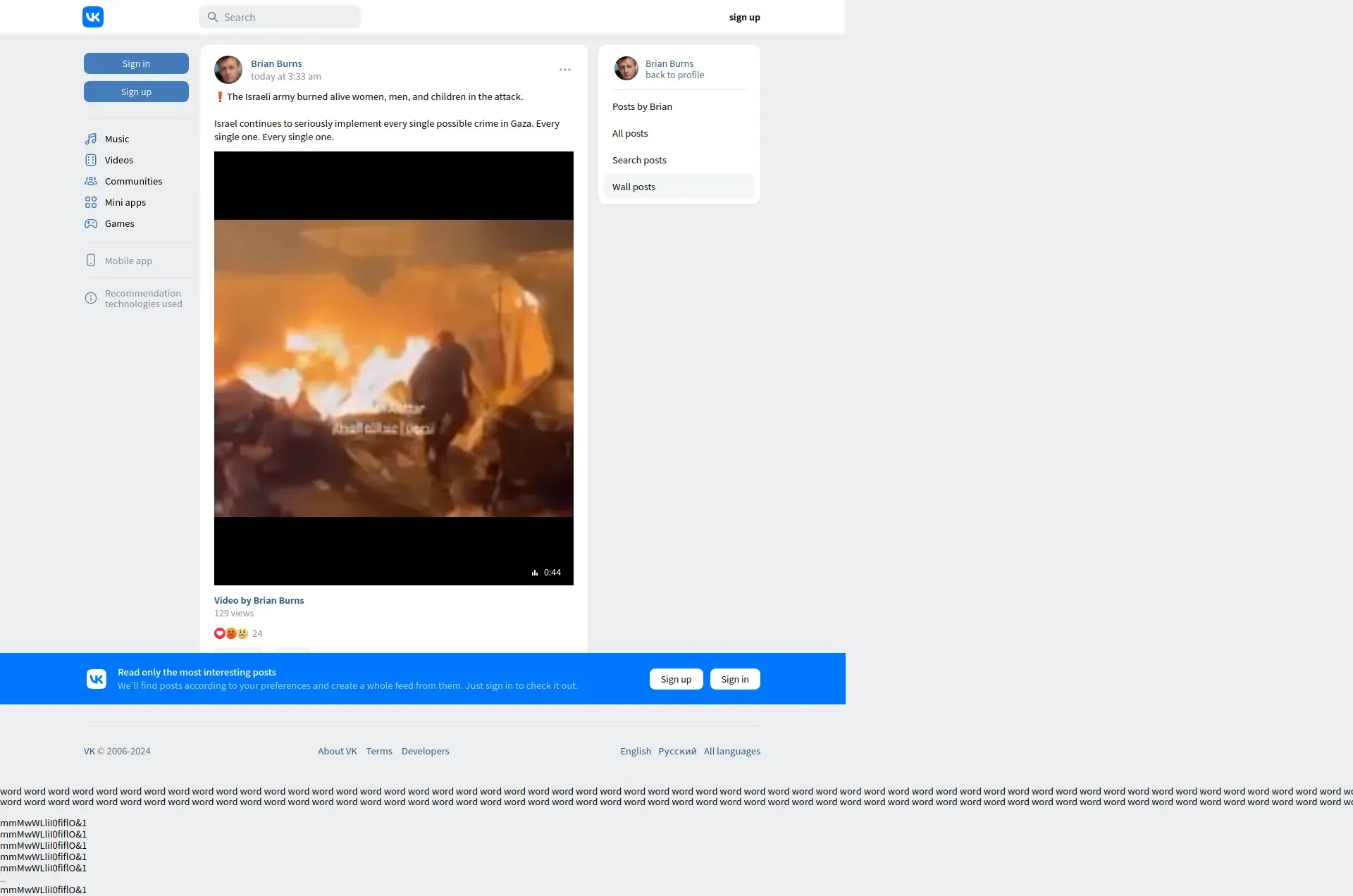This screenshot has width=1353, height=896.
Task: Click the blue Sign in sidebar button
Action: 136,63
